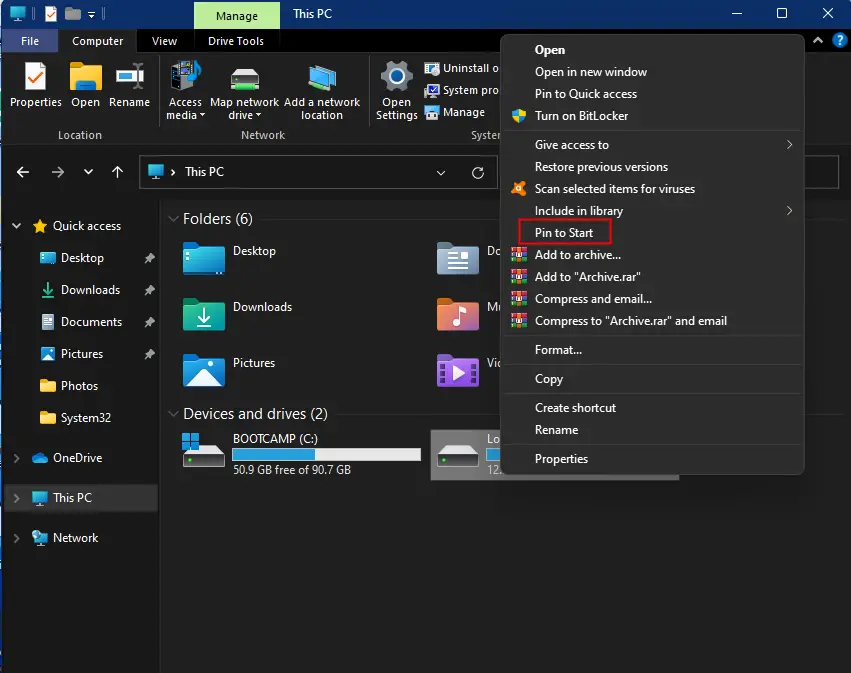Select OneDrive in navigation pane
Image resolution: width=851 pixels, height=673 pixels.
[x=77, y=458]
